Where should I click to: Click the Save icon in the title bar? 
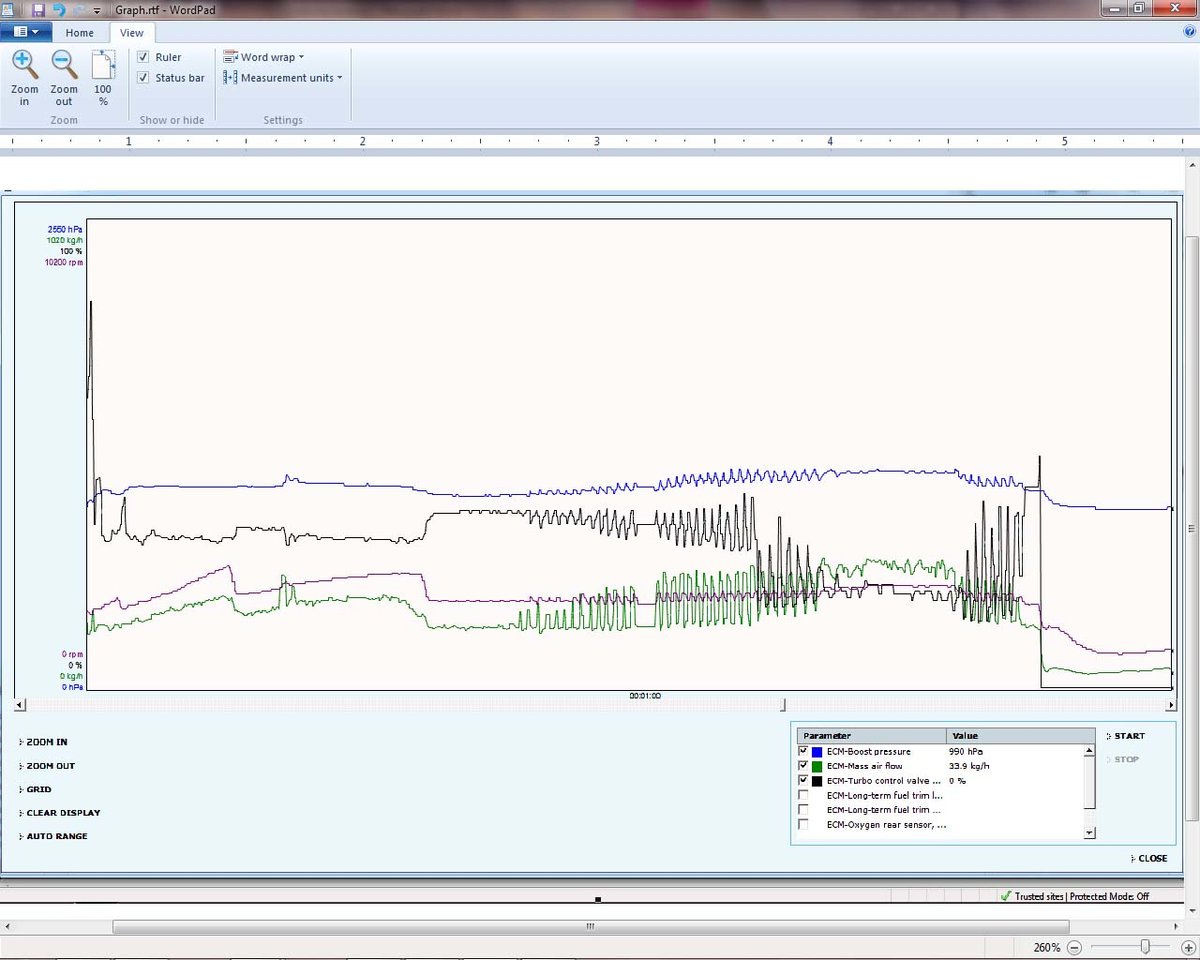pyautogui.click(x=37, y=8)
